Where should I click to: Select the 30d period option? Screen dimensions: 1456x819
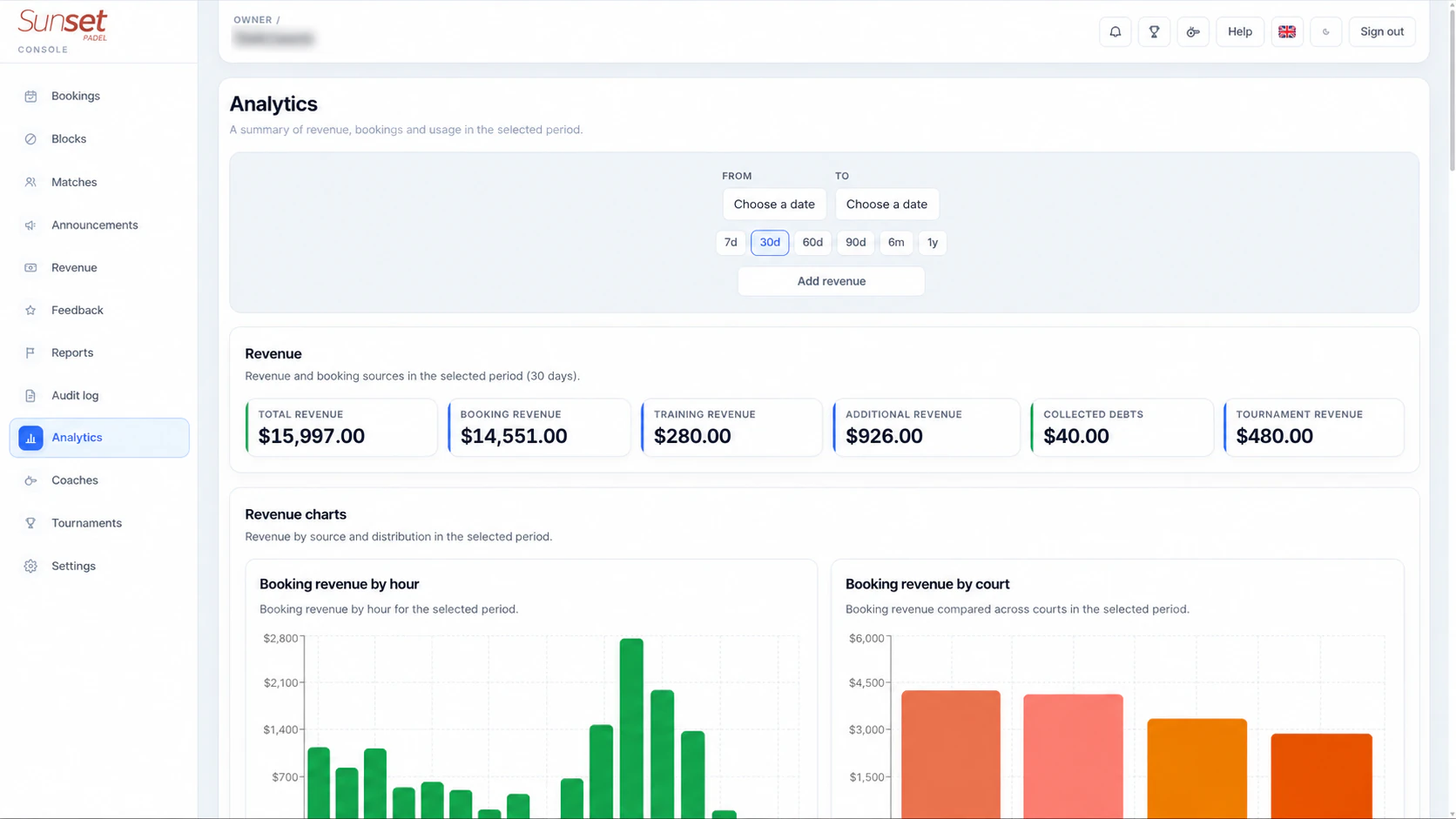pyautogui.click(x=770, y=243)
